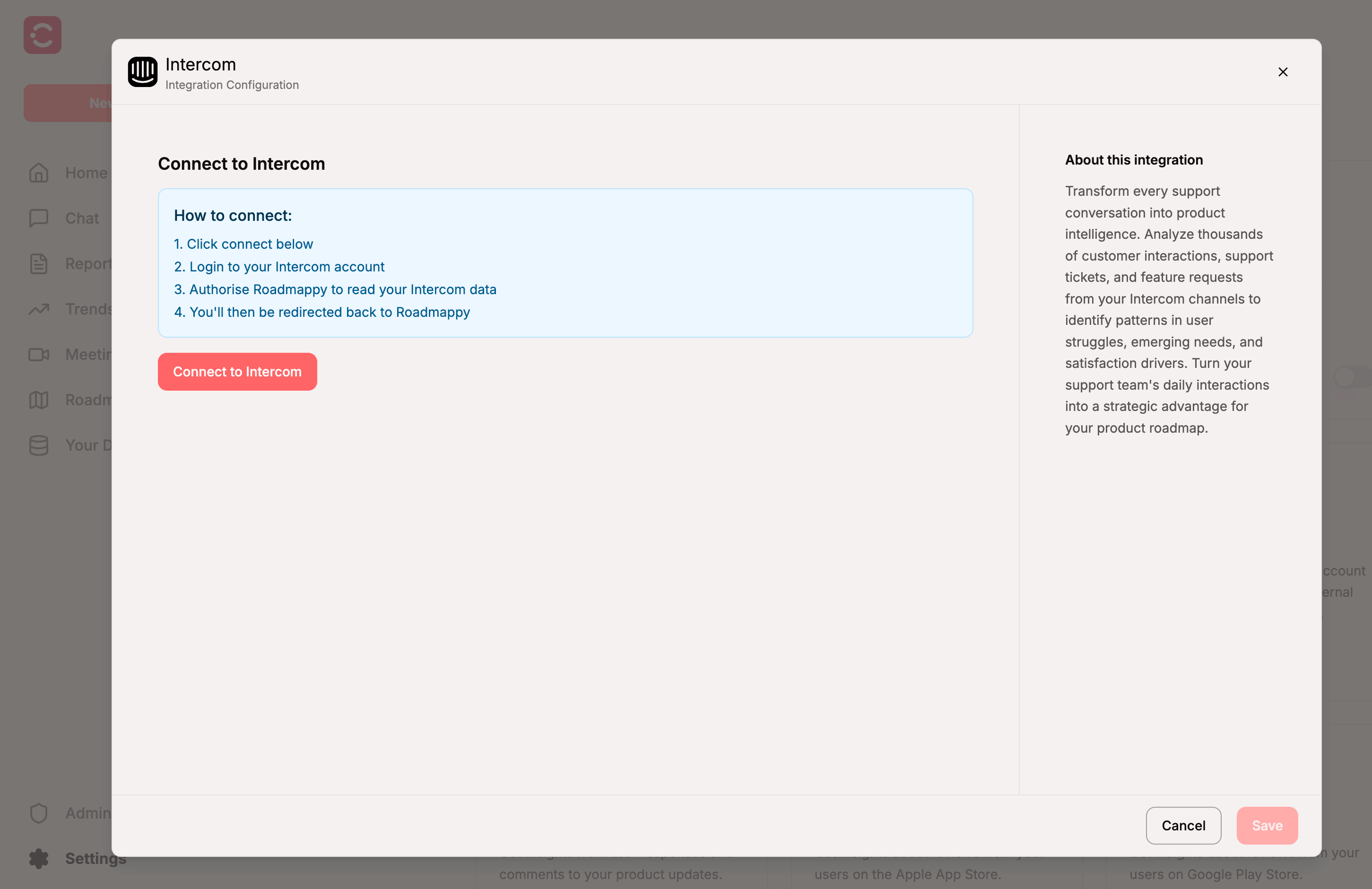Click 'About this integration' heading
1372x889 pixels.
[x=1133, y=160]
